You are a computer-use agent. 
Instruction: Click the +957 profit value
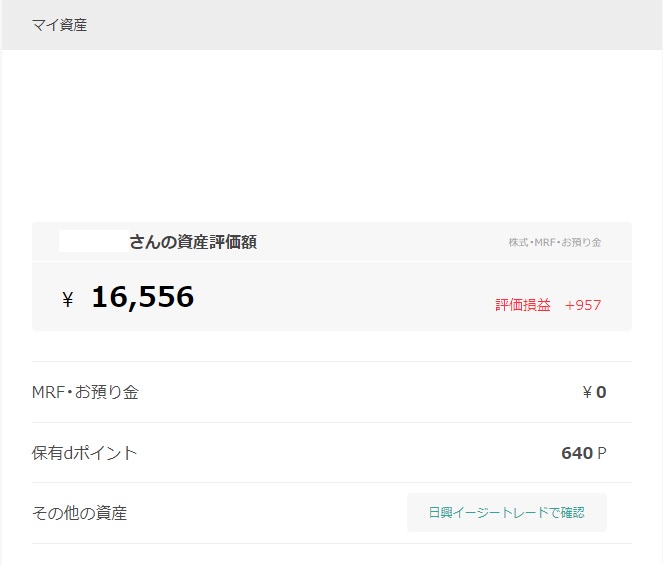(583, 305)
